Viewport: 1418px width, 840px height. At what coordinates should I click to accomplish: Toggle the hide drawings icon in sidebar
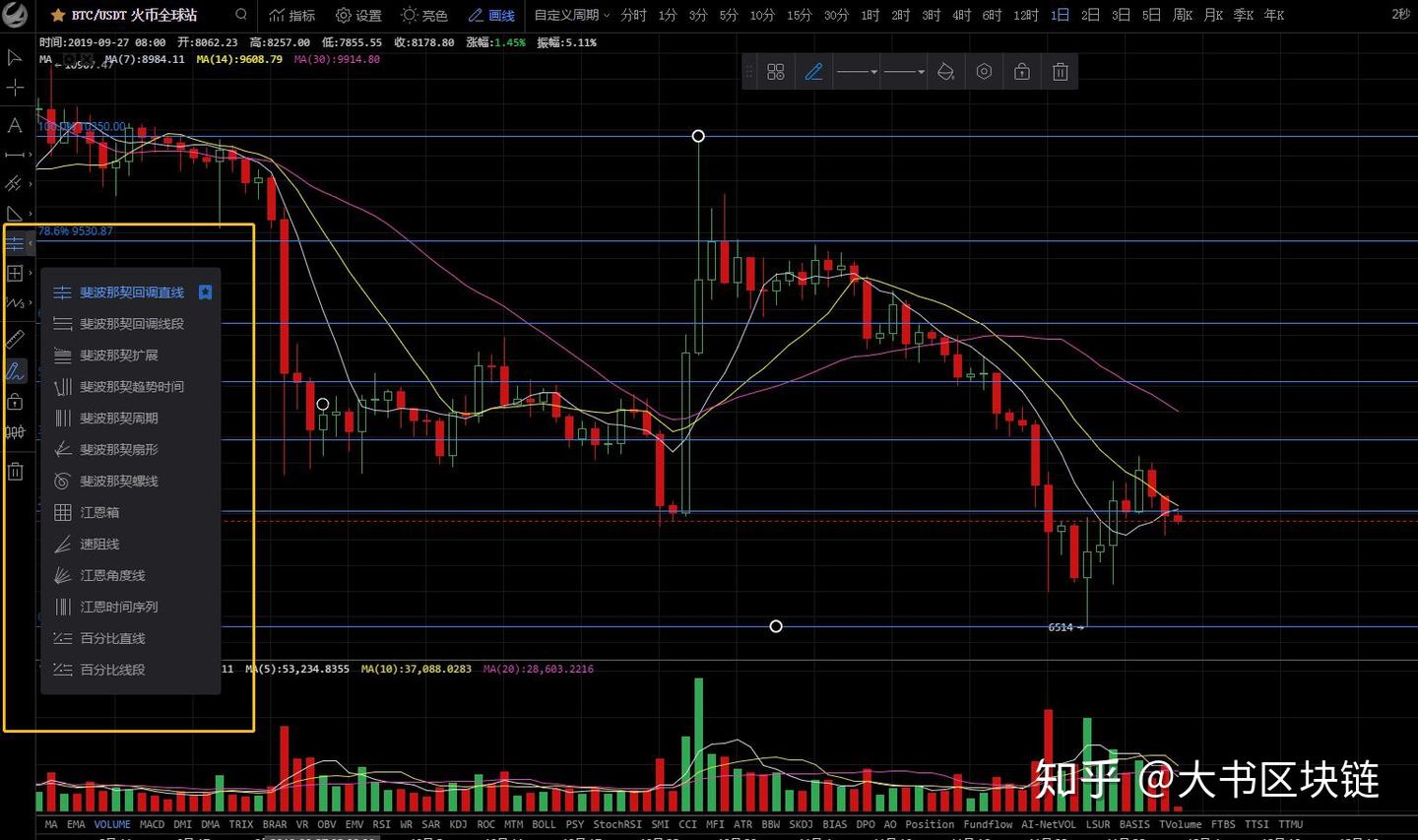(x=15, y=431)
